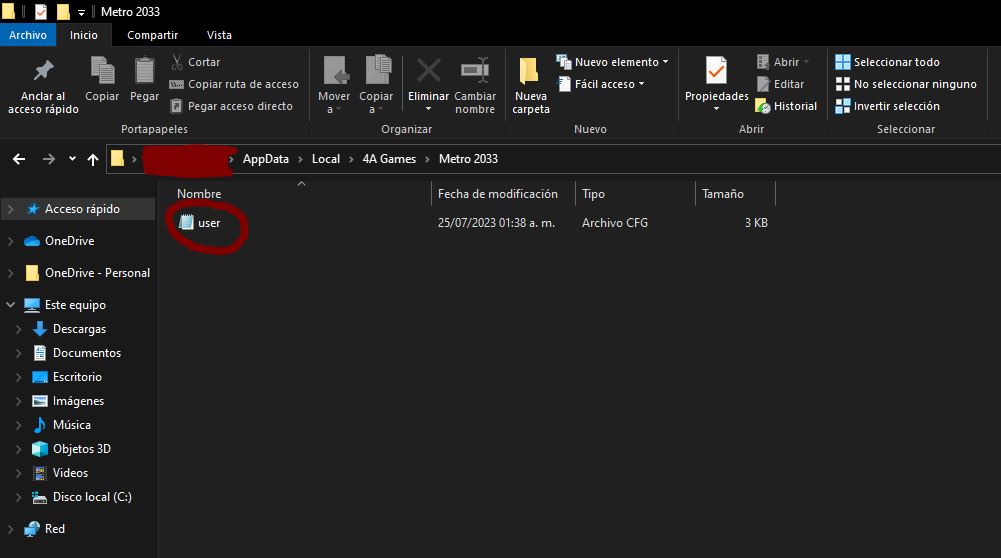Navigate to Local in breadcrumb
Screen dimensions: 1001x558
(x=326, y=159)
